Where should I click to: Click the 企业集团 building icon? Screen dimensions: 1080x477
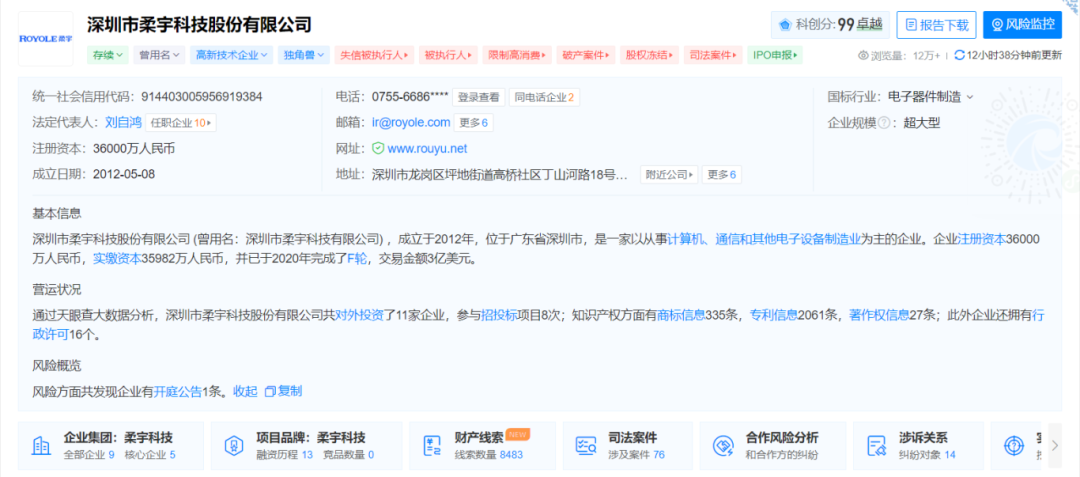coord(41,446)
